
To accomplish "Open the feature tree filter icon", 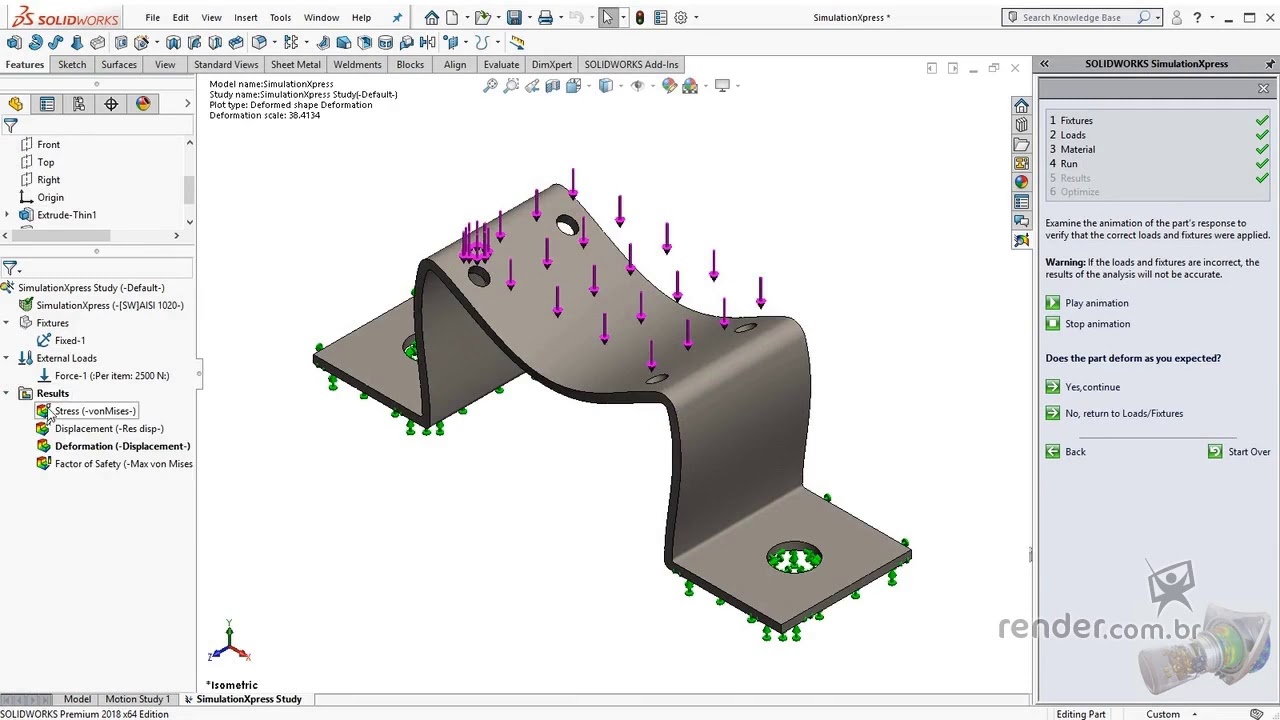I will [10, 125].
